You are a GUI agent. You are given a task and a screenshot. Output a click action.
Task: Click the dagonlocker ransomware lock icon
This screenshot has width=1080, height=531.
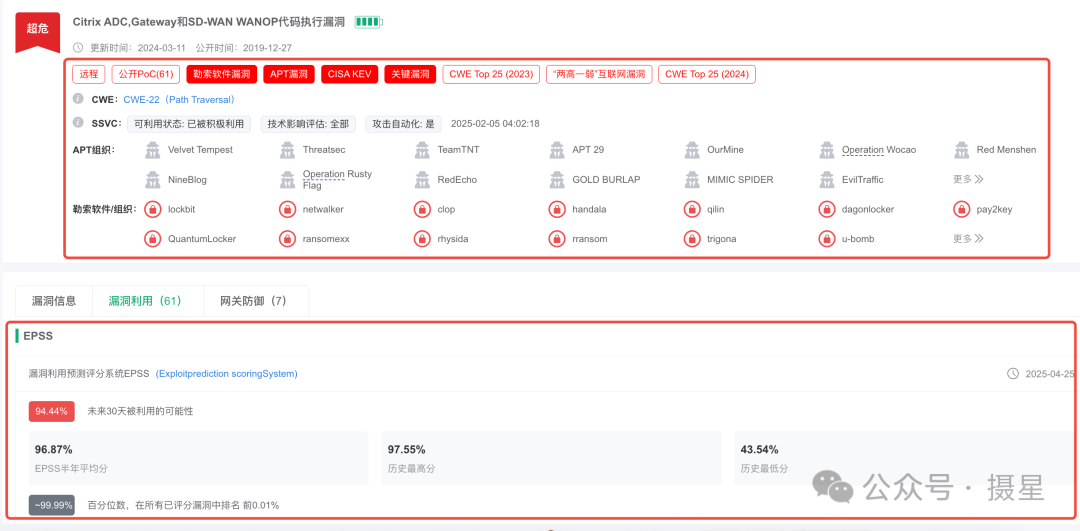(x=827, y=209)
